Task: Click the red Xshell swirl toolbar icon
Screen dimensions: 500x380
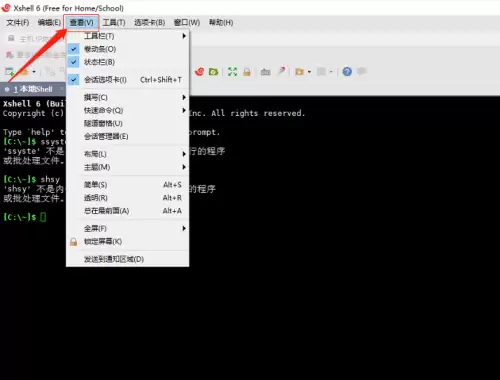Action: (x=199, y=71)
